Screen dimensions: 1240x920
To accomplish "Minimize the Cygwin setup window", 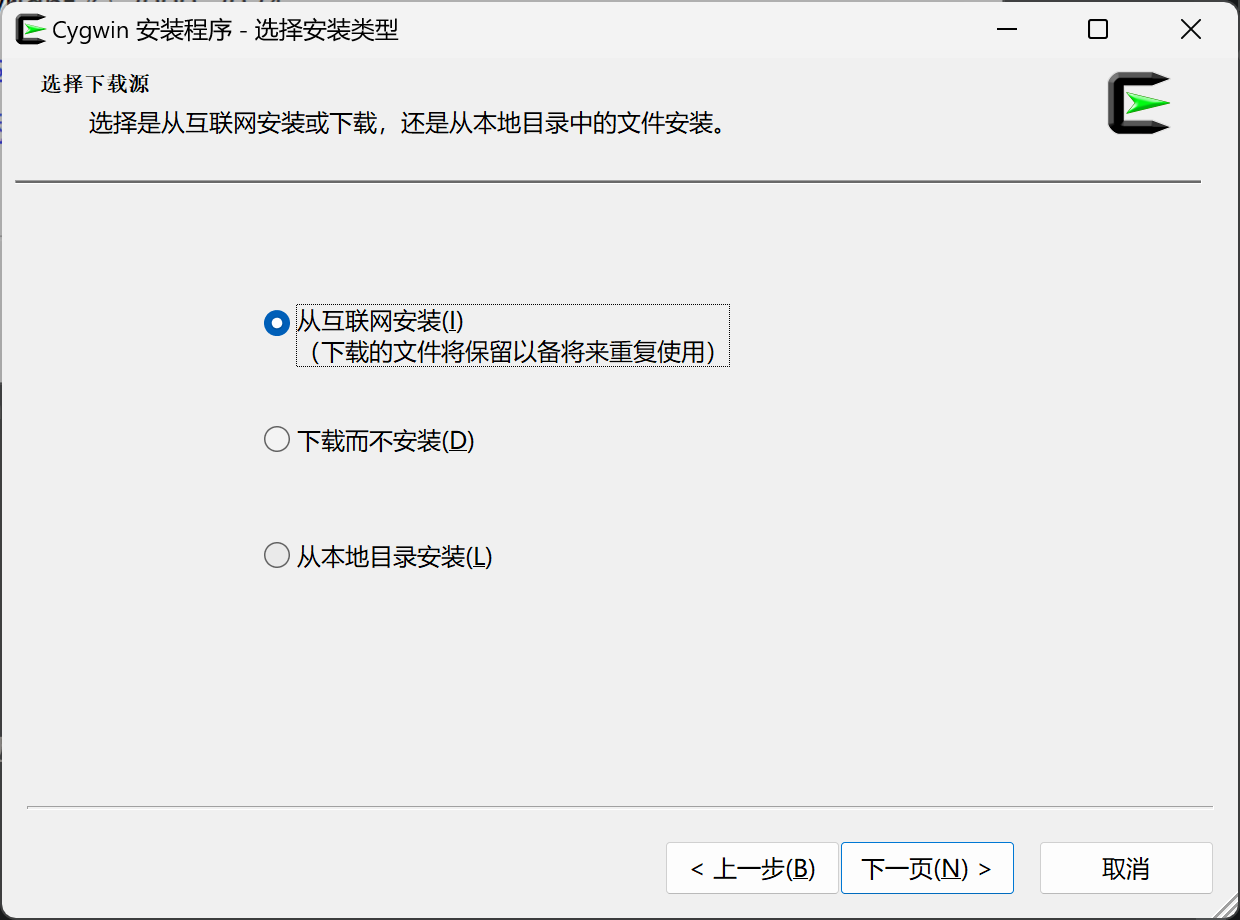I will (1007, 30).
